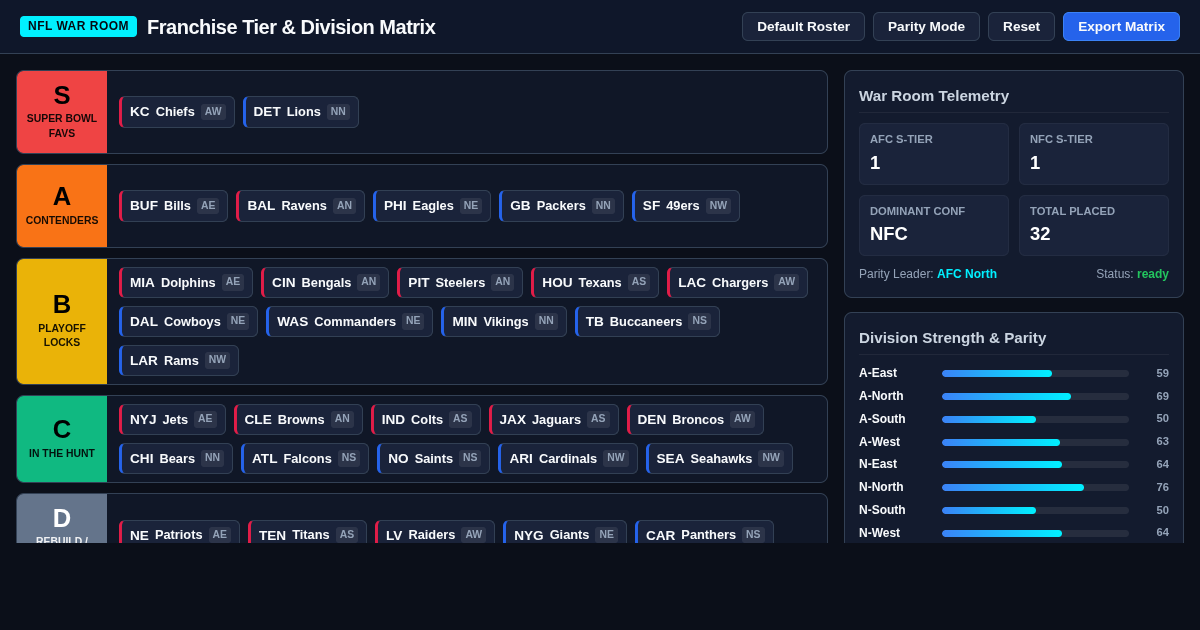Click the N-North strength bar

coord(1035,487)
